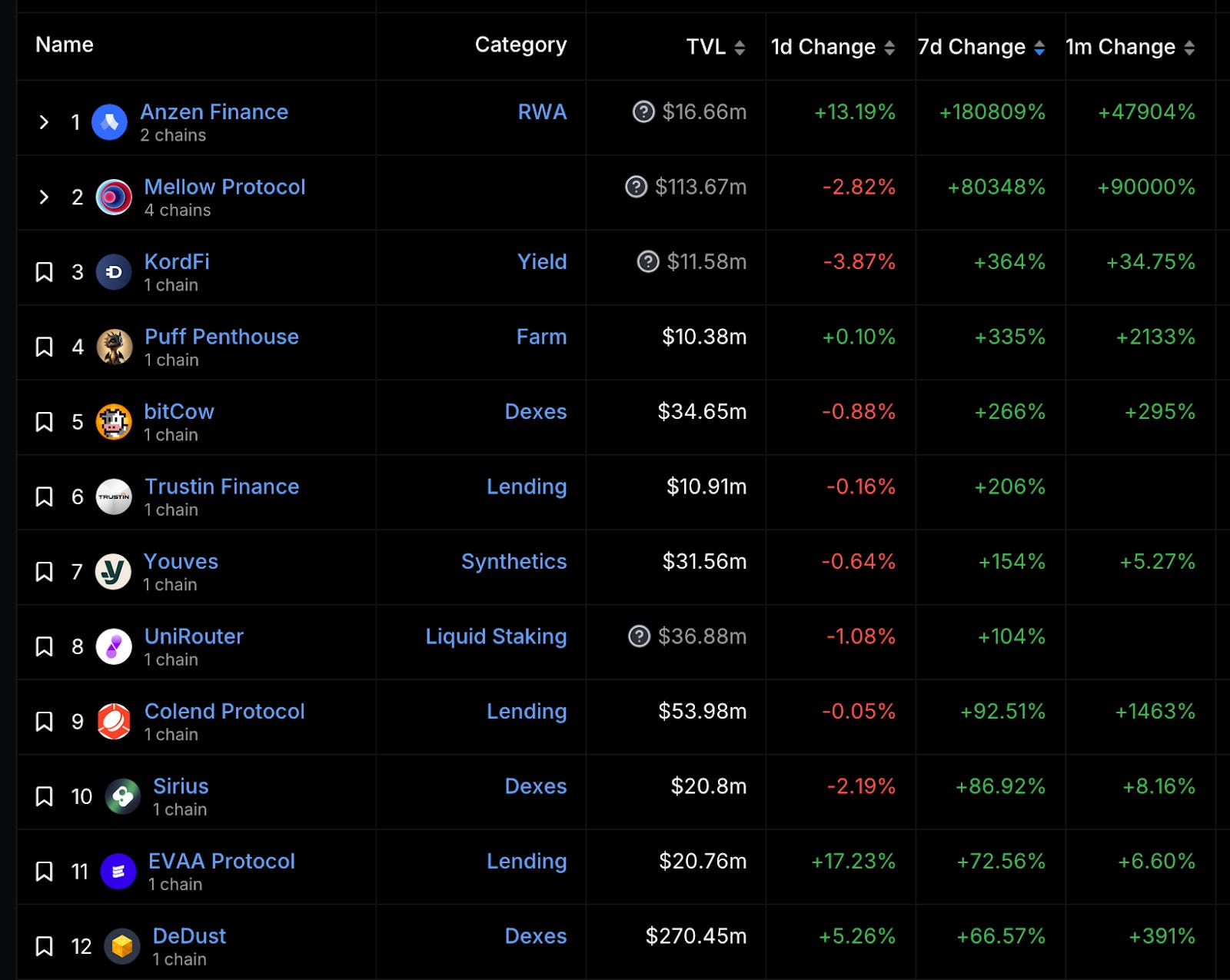1230x980 pixels.
Task: Bookmark the Trustin Finance protocol
Action: coord(45,497)
